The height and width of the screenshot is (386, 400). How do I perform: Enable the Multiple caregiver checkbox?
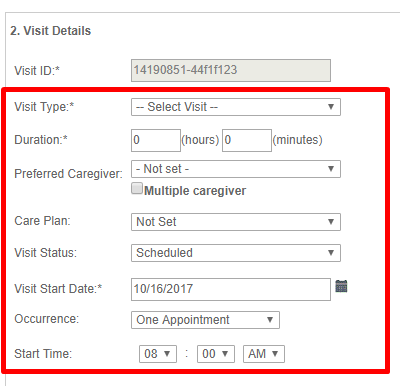tap(137, 188)
